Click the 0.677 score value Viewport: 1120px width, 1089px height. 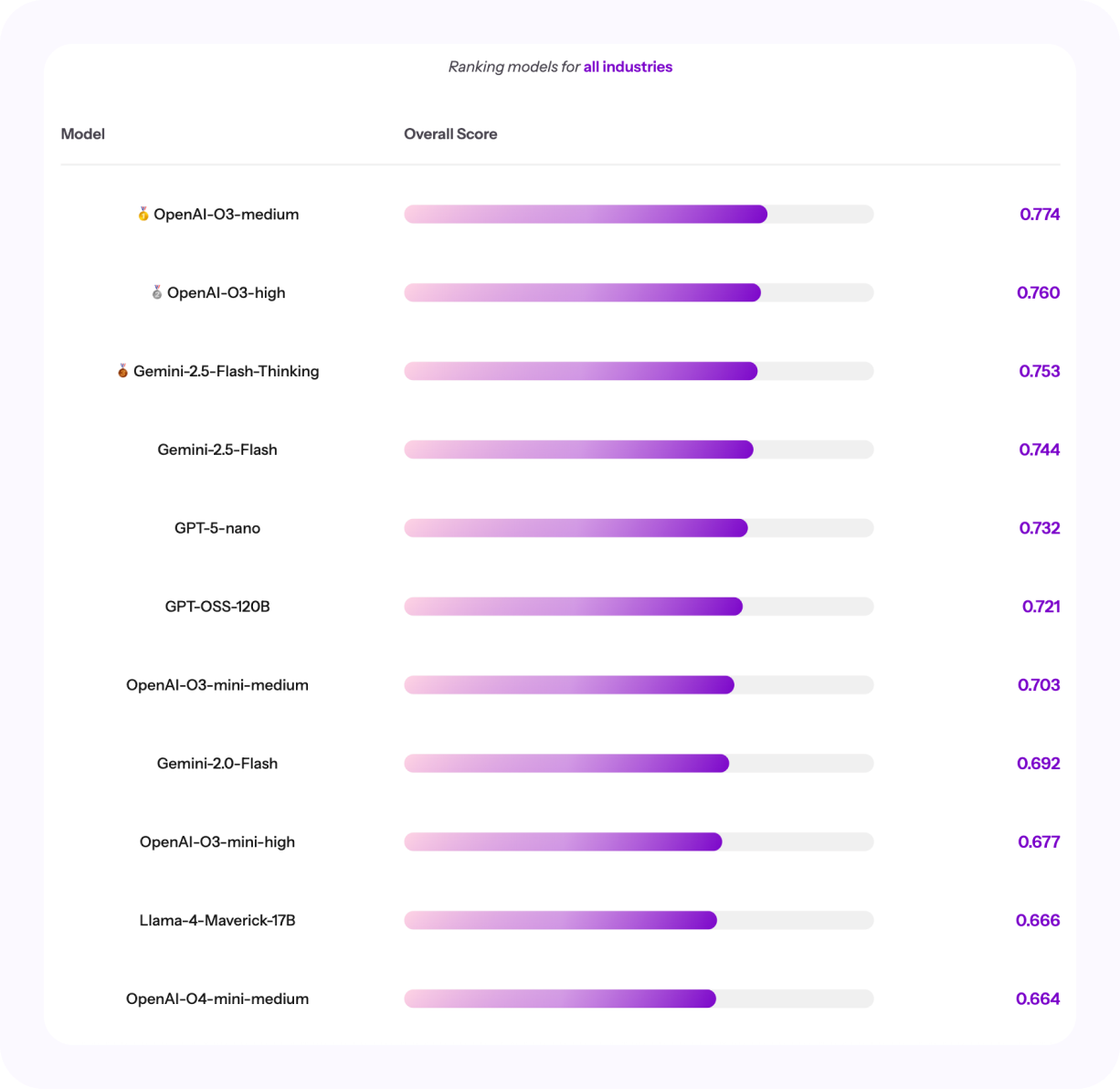pos(1039,842)
